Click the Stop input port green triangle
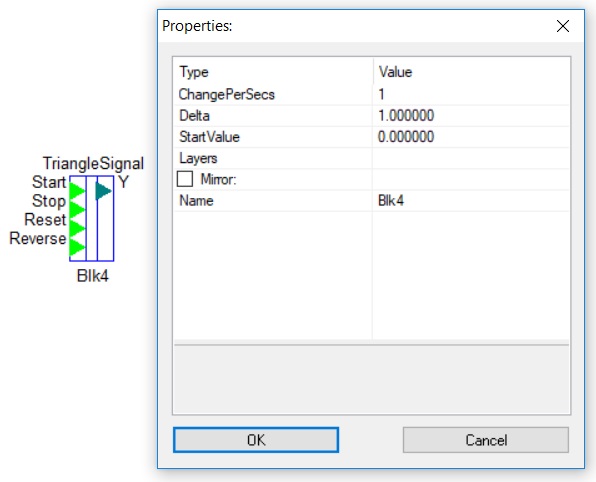The width and height of the screenshot is (596, 482). click(x=77, y=209)
